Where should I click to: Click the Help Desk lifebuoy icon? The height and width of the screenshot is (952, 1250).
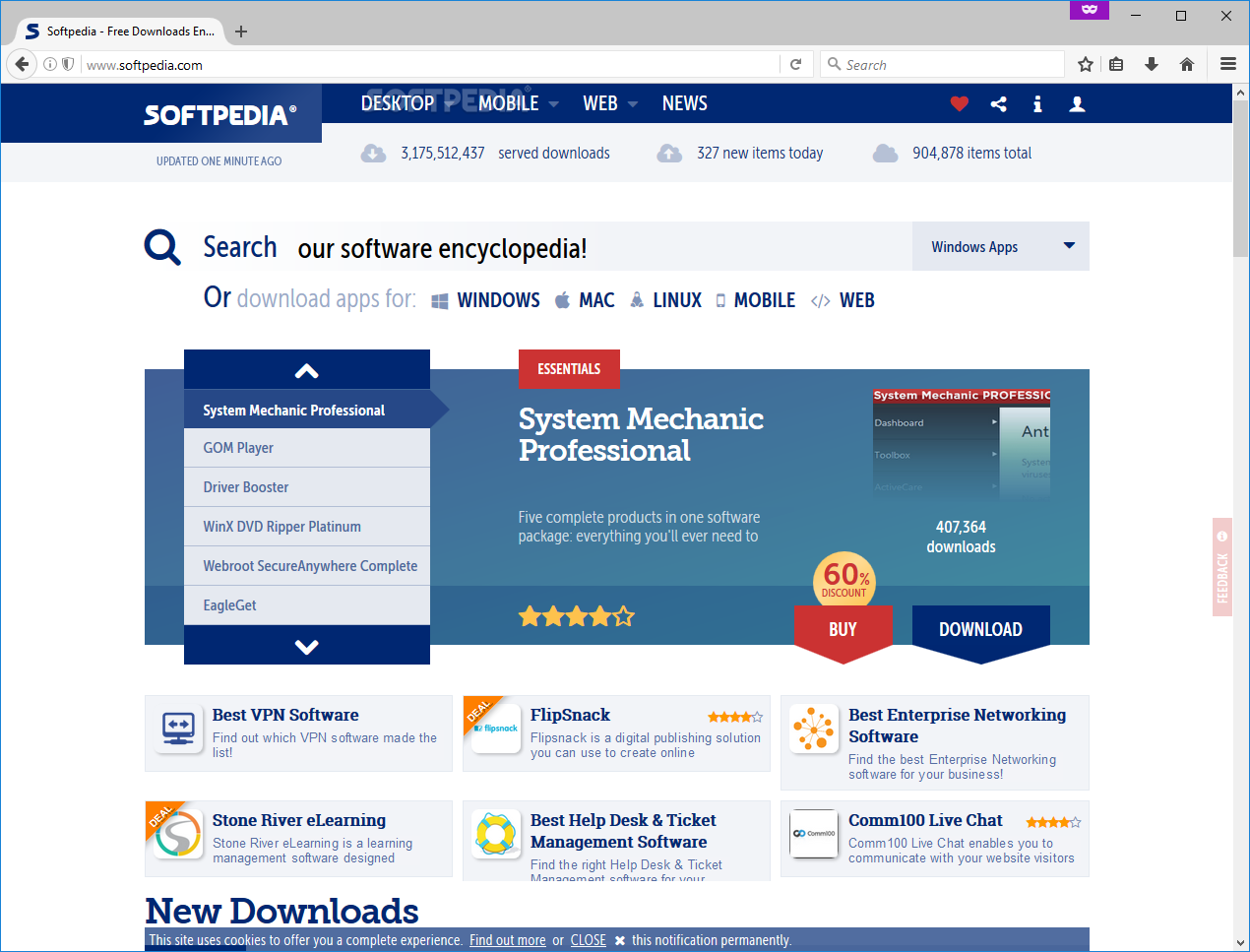(x=496, y=835)
